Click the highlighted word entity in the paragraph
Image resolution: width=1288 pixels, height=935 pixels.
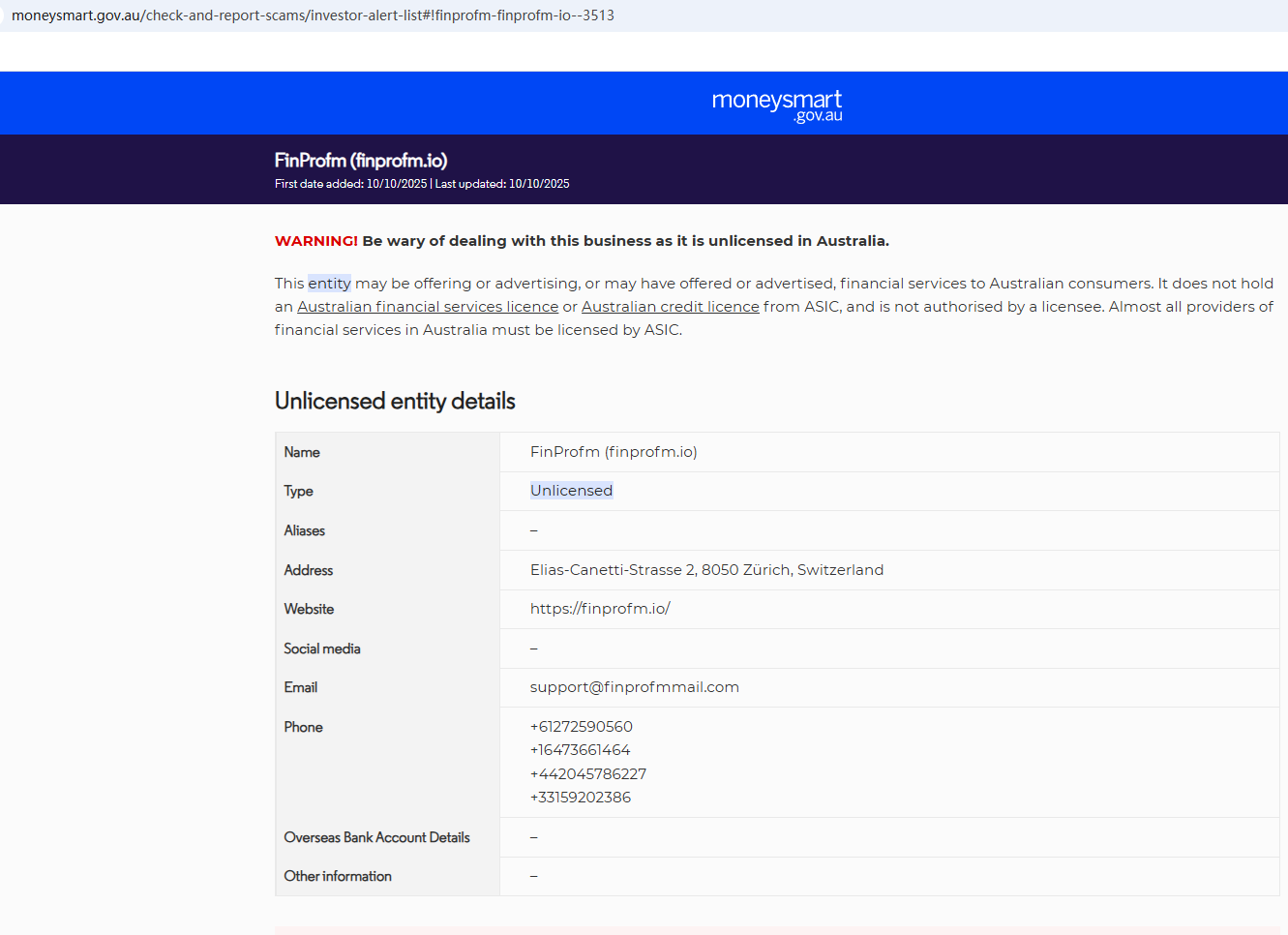point(329,284)
